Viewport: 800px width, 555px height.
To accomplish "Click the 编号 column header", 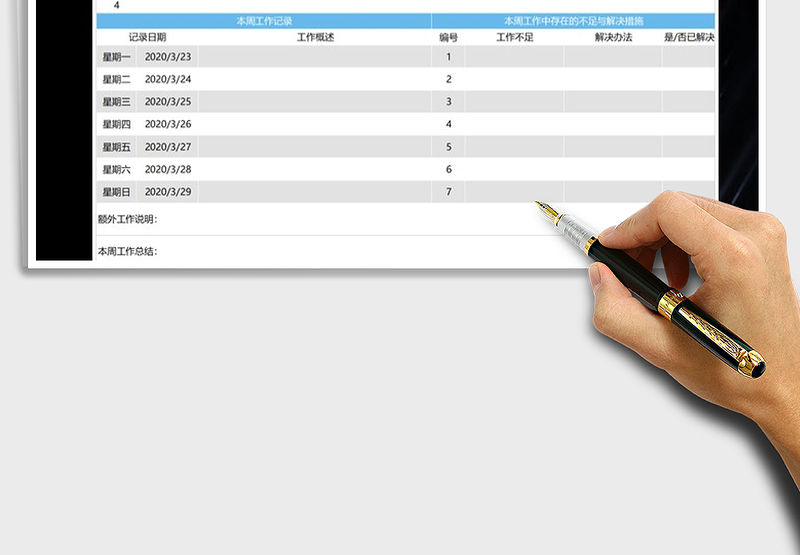I will [x=448, y=37].
